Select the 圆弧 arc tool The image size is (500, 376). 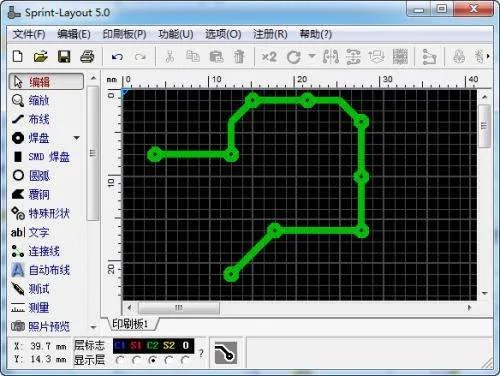[31, 175]
